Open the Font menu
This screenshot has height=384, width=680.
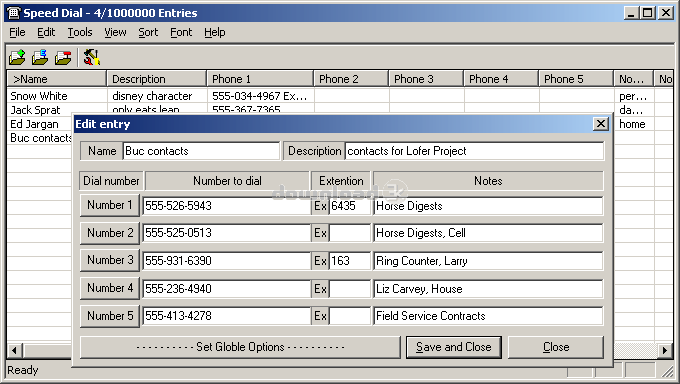(x=181, y=32)
